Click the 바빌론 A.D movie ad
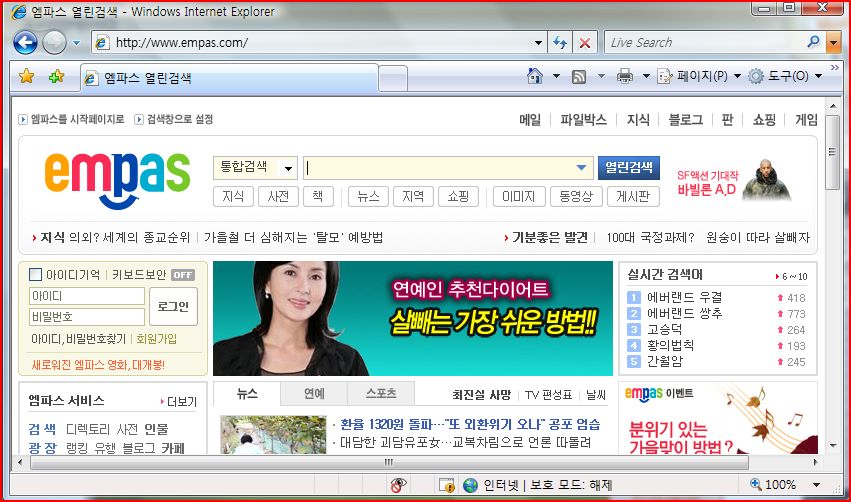This screenshot has height=502, width=851. click(x=734, y=181)
